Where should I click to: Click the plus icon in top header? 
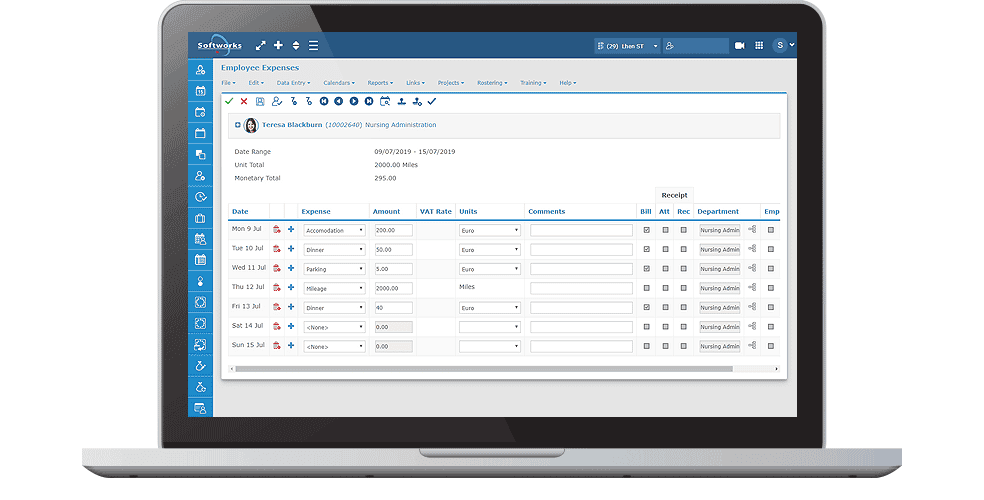[278, 45]
